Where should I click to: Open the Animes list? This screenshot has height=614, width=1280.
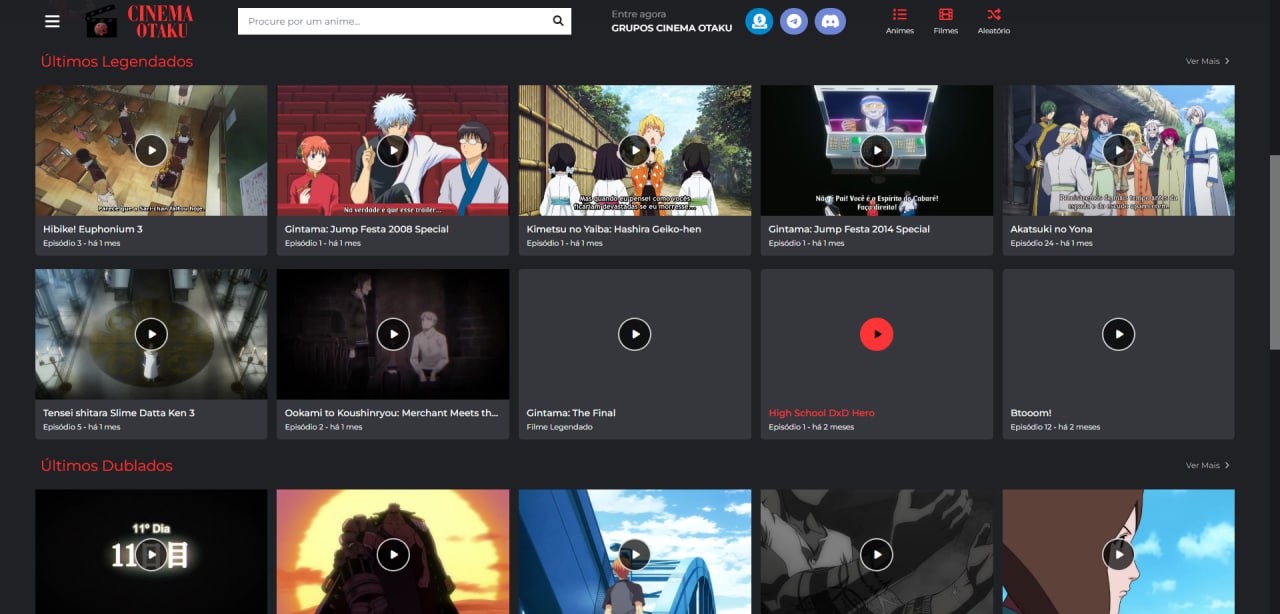click(900, 21)
